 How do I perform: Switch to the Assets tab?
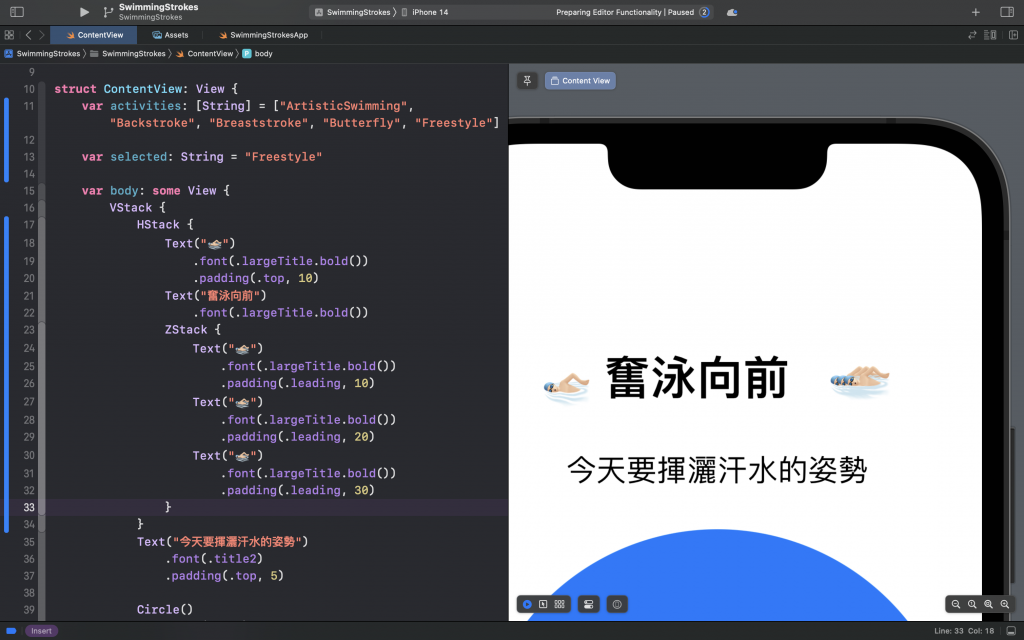170,35
